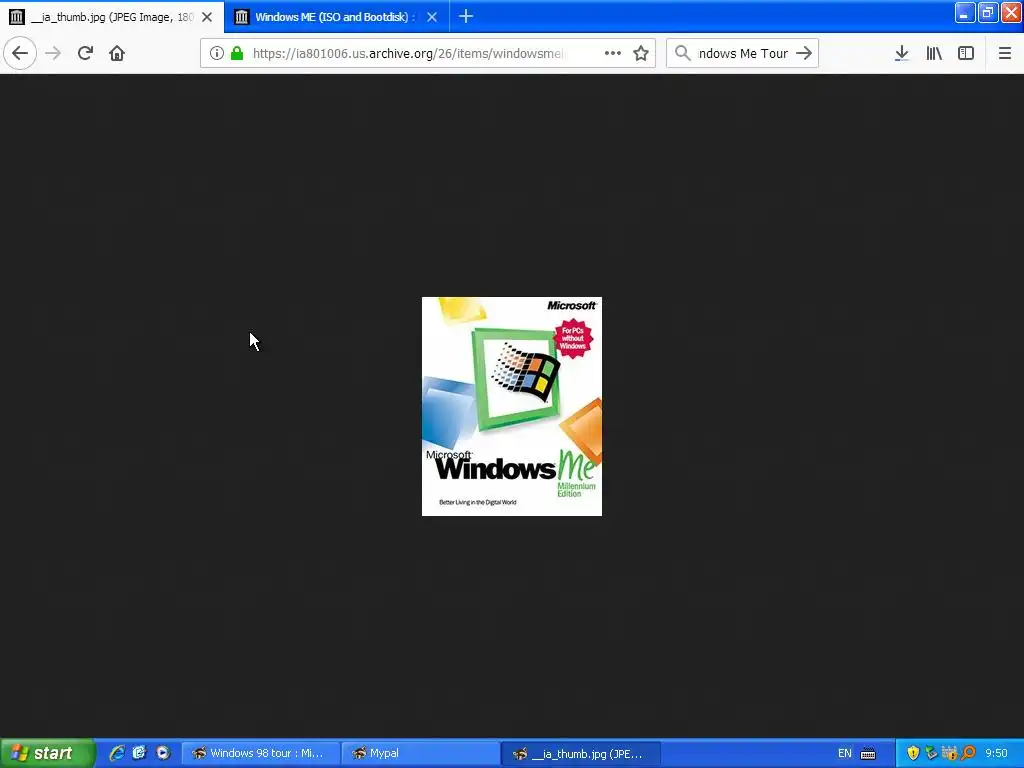The width and height of the screenshot is (1024, 768).
Task: Open the Windows Start menu
Action: [x=47, y=753]
